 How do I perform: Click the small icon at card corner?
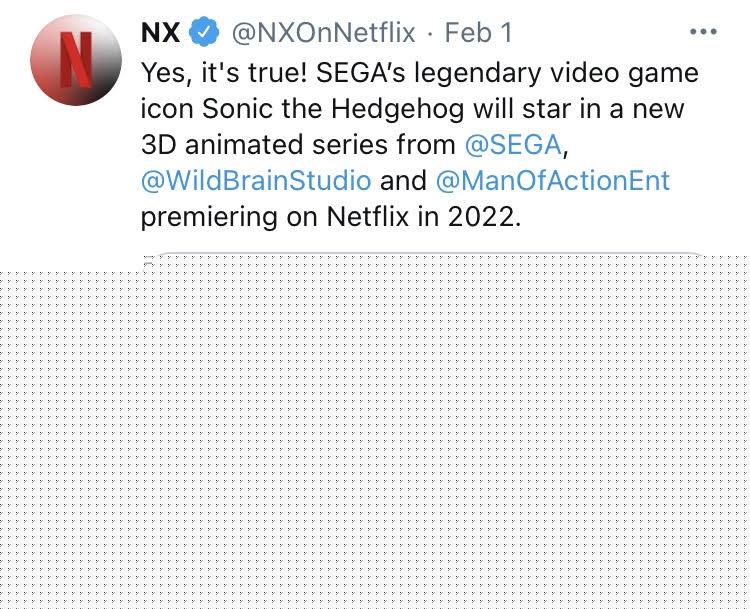pyautogui.click(x=148, y=262)
